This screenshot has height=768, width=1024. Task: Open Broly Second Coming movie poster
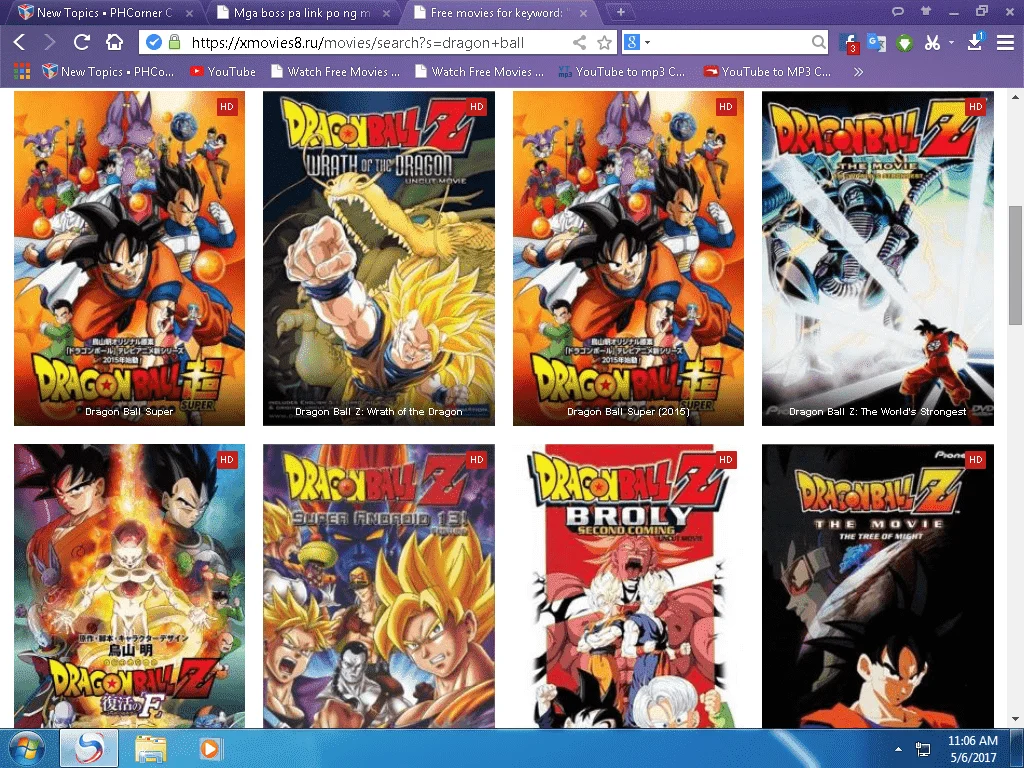coord(628,586)
